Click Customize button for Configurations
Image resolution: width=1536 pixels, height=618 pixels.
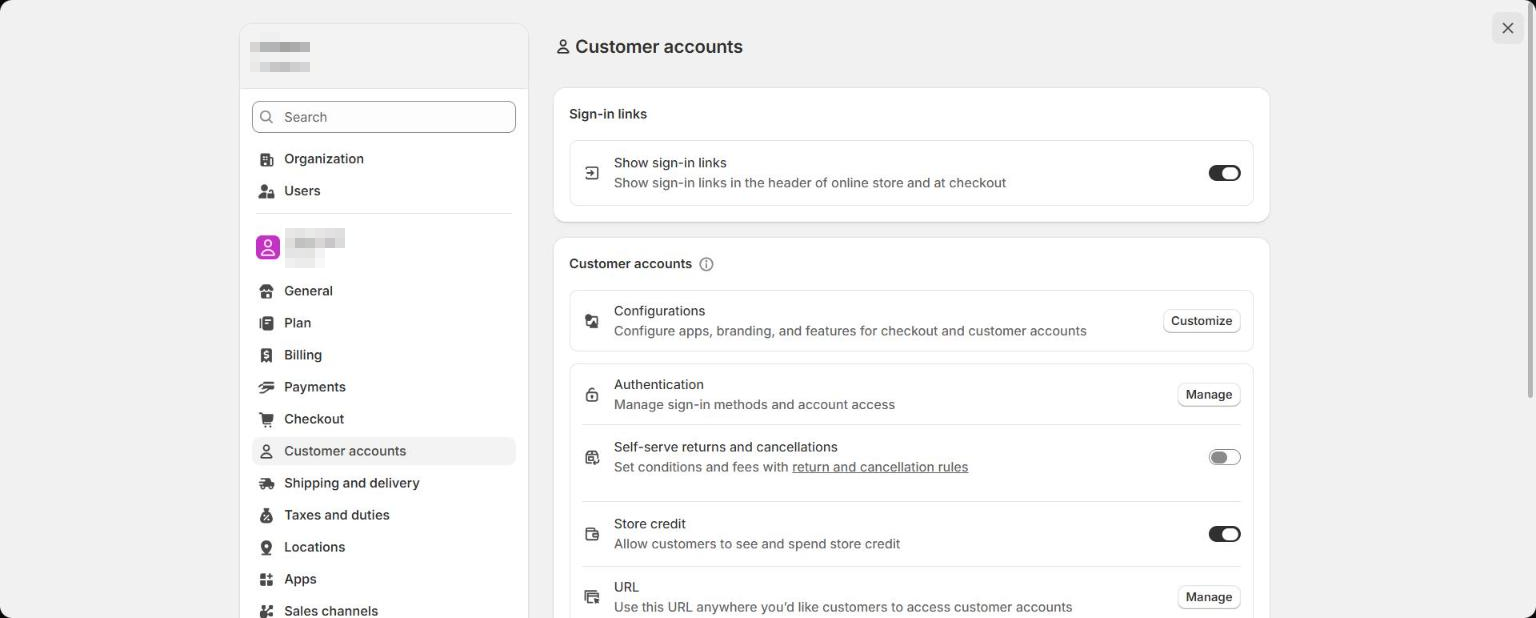click(x=1201, y=321)
